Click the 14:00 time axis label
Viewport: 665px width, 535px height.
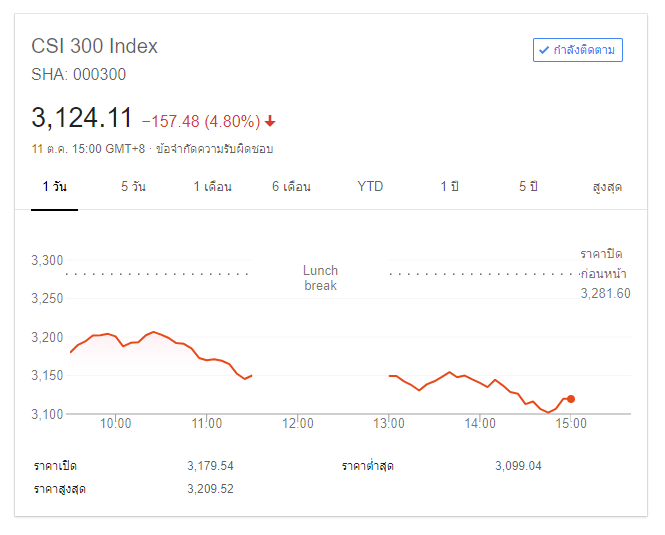click(x=480, y=423)
